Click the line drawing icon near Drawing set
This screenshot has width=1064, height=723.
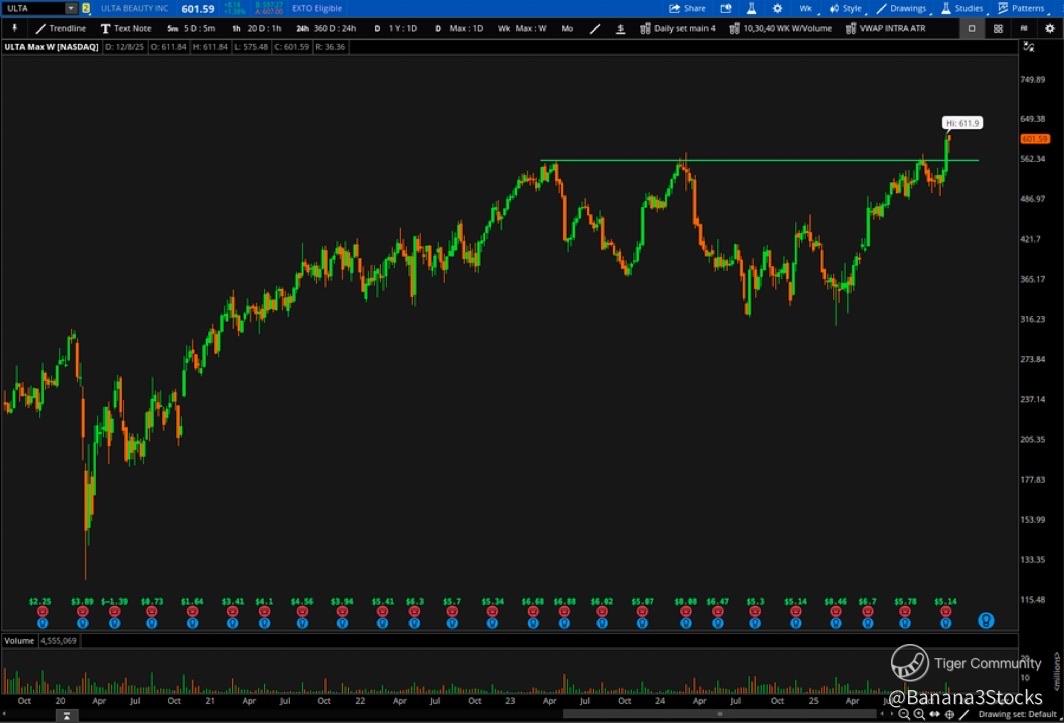tap(964, 714)
